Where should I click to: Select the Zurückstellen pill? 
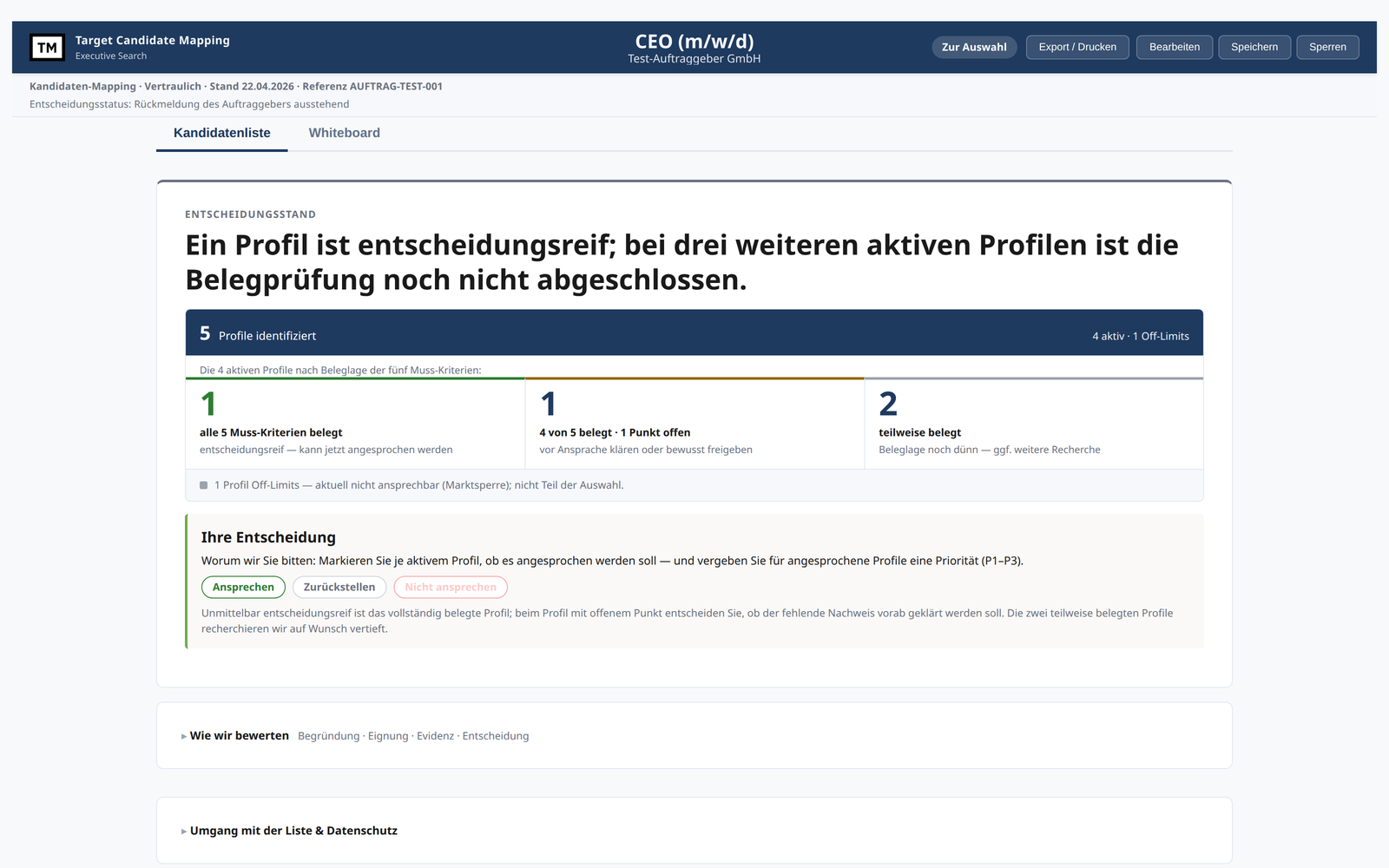pos(339,587)
